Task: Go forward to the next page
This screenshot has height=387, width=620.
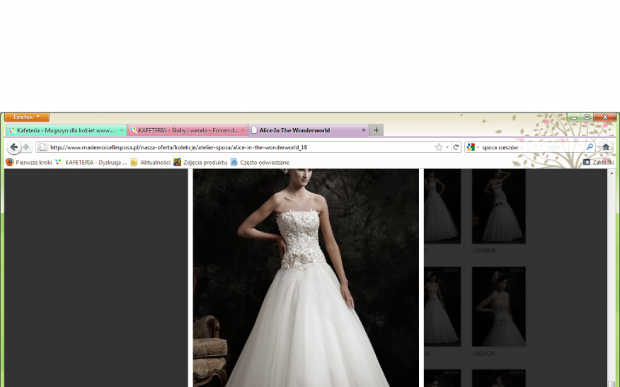Action: [26, 147]
